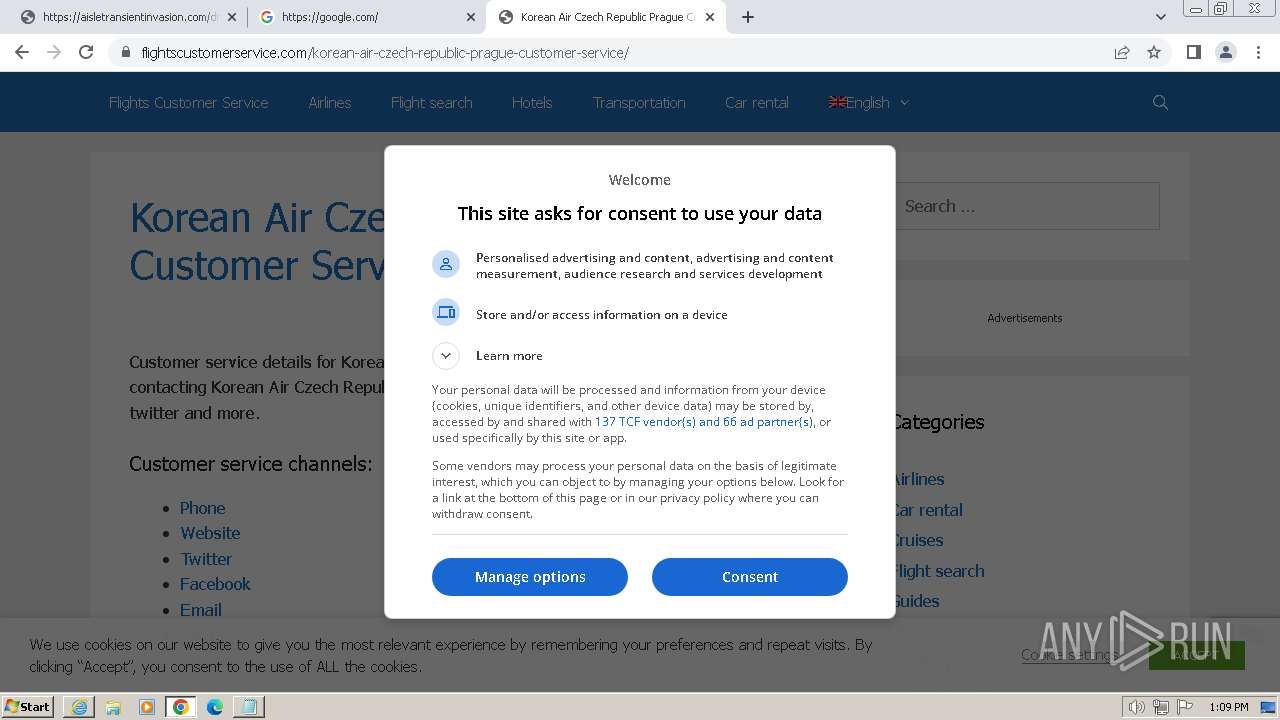Screen dimensions: 1280x720
Task: Switch to the google.com tab
Action: (x=366, y=17)
